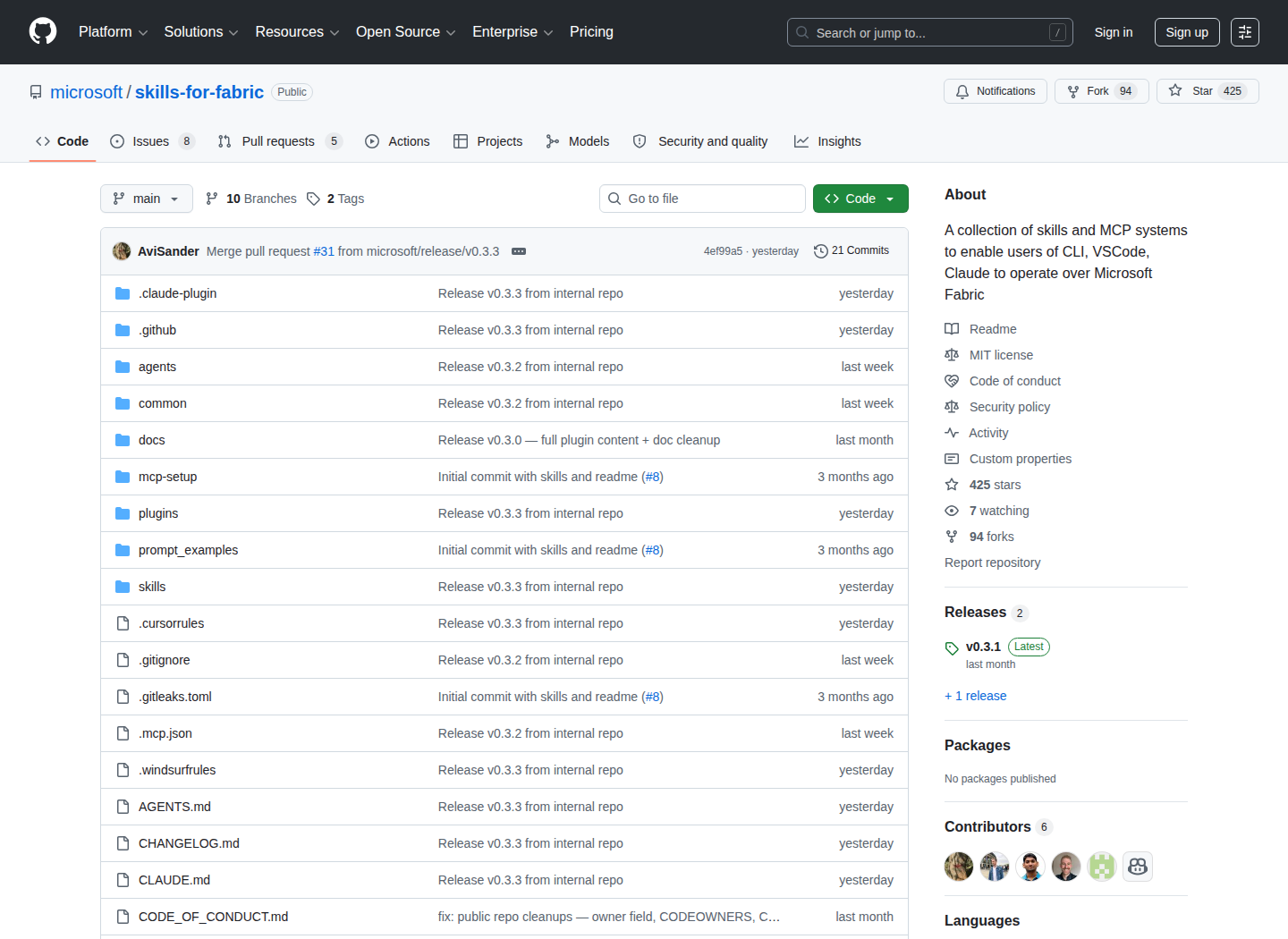Switch to the Projects tab
The width and height of the screenshot is (1288, 939).
488,141
